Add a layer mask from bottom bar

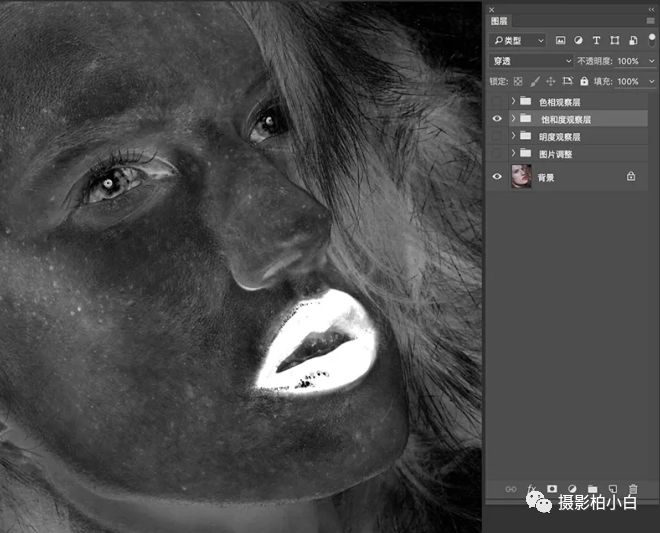551,489
